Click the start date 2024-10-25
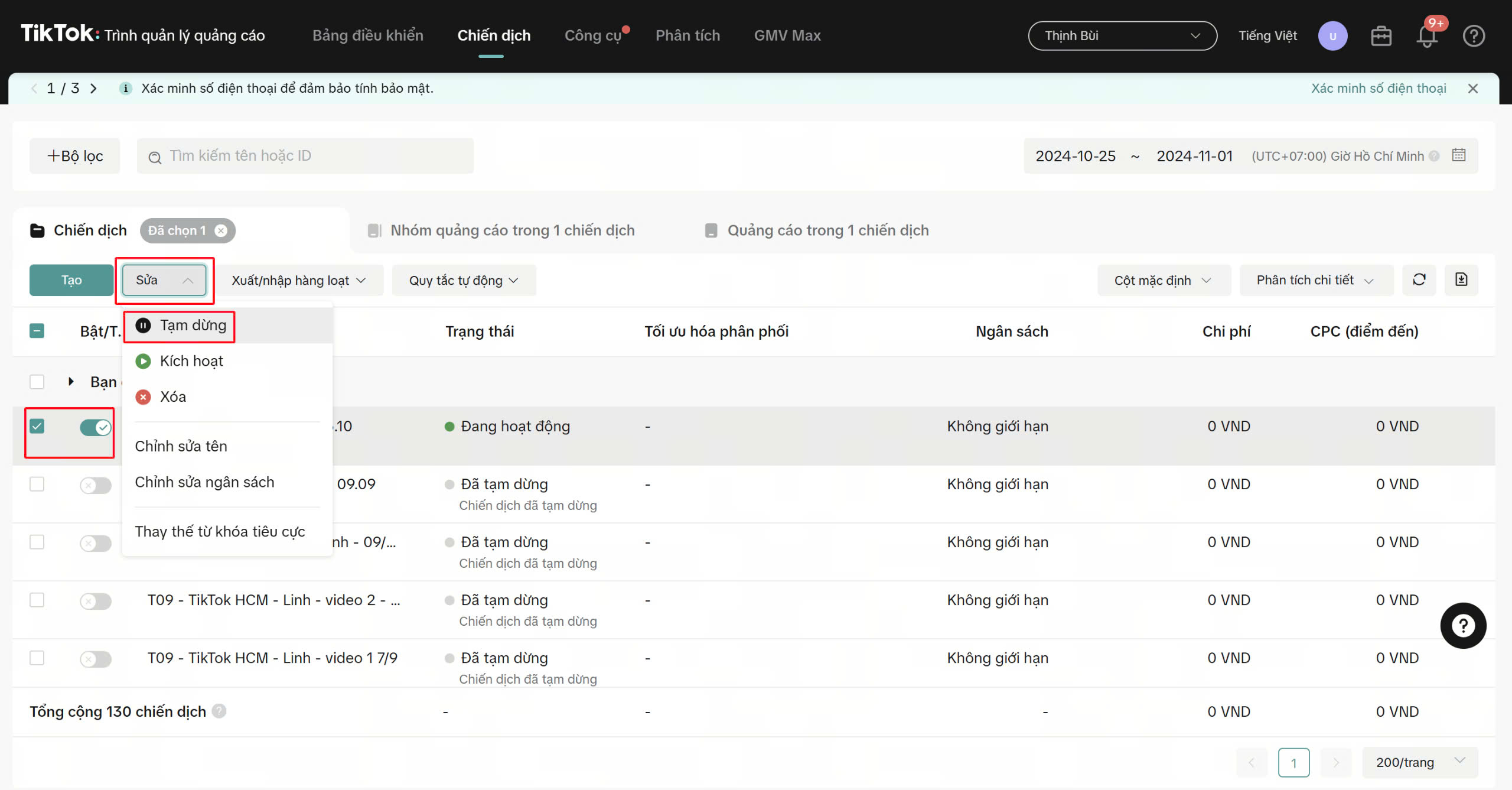1512x790 pixels. pos(1076,156)
